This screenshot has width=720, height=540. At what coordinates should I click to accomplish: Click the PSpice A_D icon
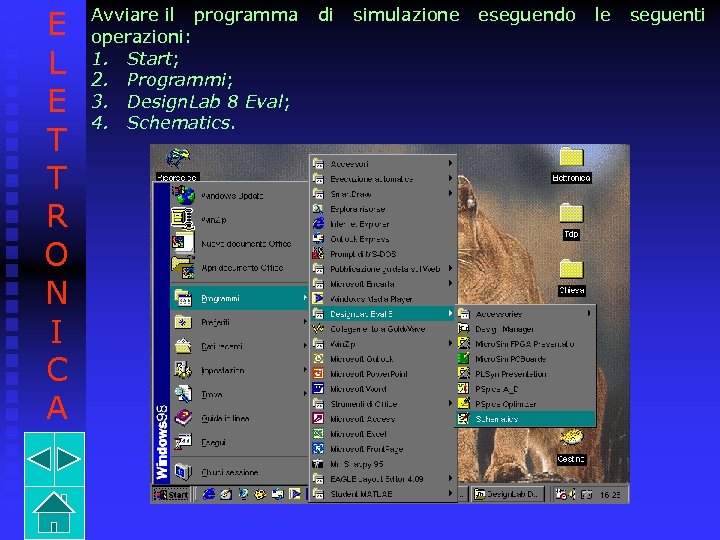[464, 388]
